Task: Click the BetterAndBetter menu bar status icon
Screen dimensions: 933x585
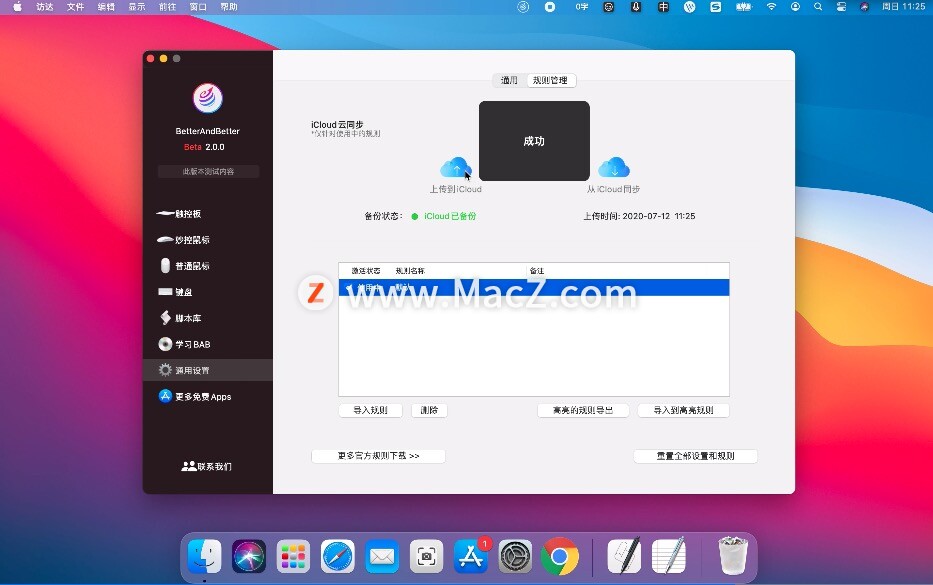Action: pyautogui.click(x=523, y=7)
